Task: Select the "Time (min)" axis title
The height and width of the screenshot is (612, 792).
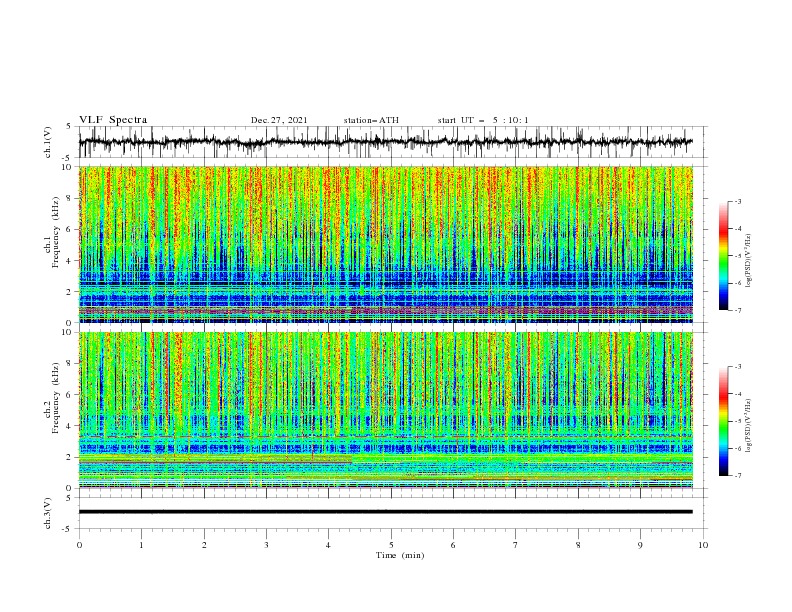Action: pos(400,555)
